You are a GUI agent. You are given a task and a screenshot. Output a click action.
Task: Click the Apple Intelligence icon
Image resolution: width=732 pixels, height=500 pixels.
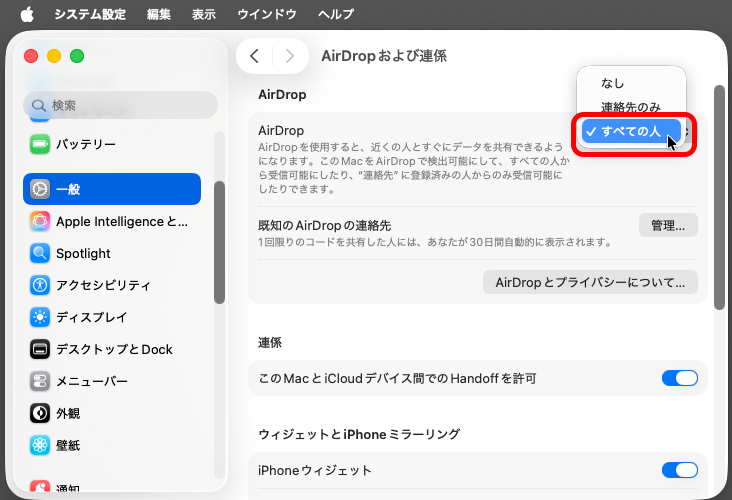click(x=40, y=221)
